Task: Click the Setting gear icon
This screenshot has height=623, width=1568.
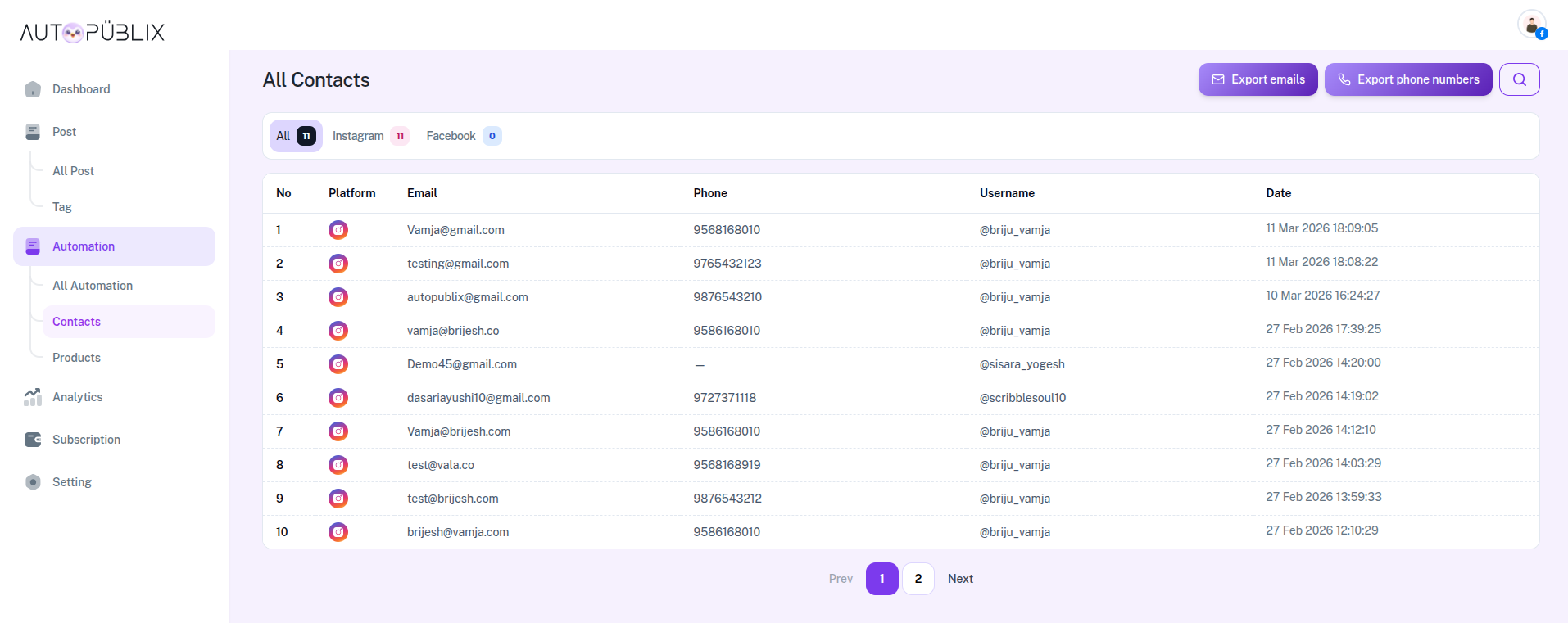Action: click(x=33, y=482)
